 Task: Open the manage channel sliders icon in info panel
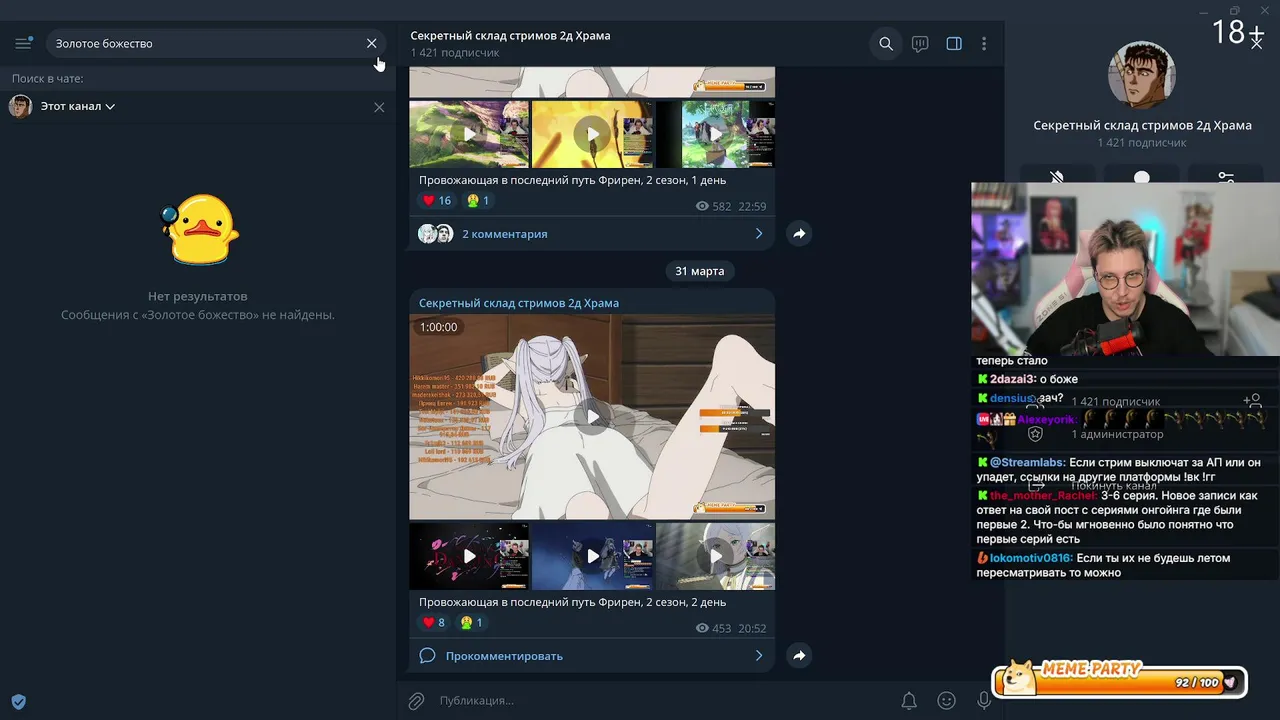(x=1226, y=178)
